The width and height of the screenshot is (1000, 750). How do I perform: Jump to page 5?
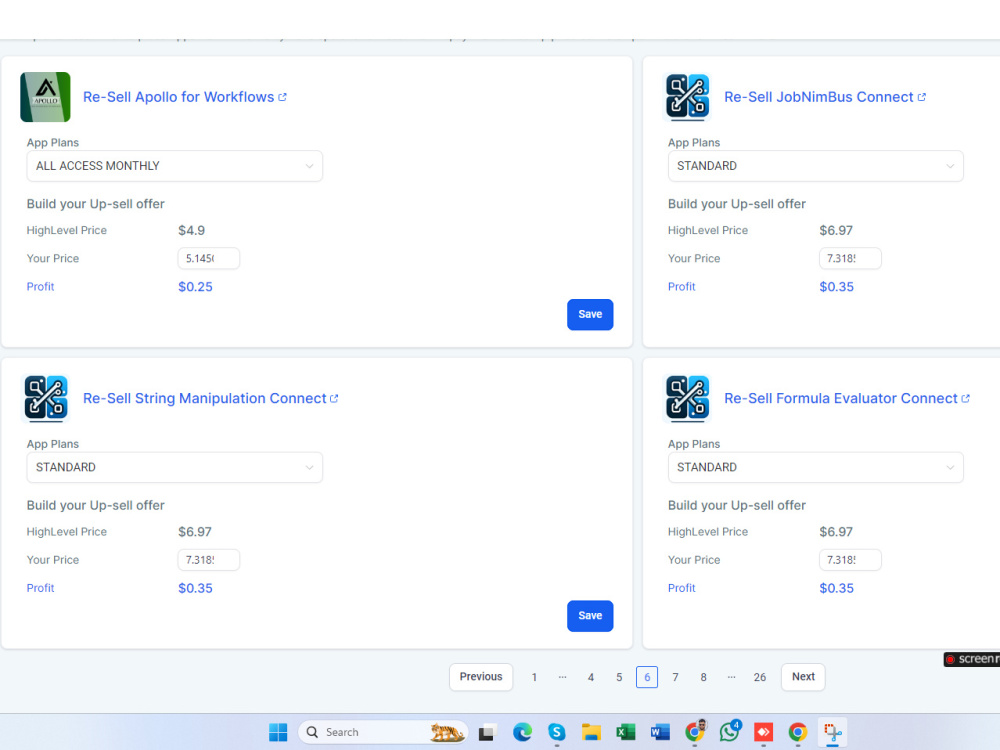(619, 677)
